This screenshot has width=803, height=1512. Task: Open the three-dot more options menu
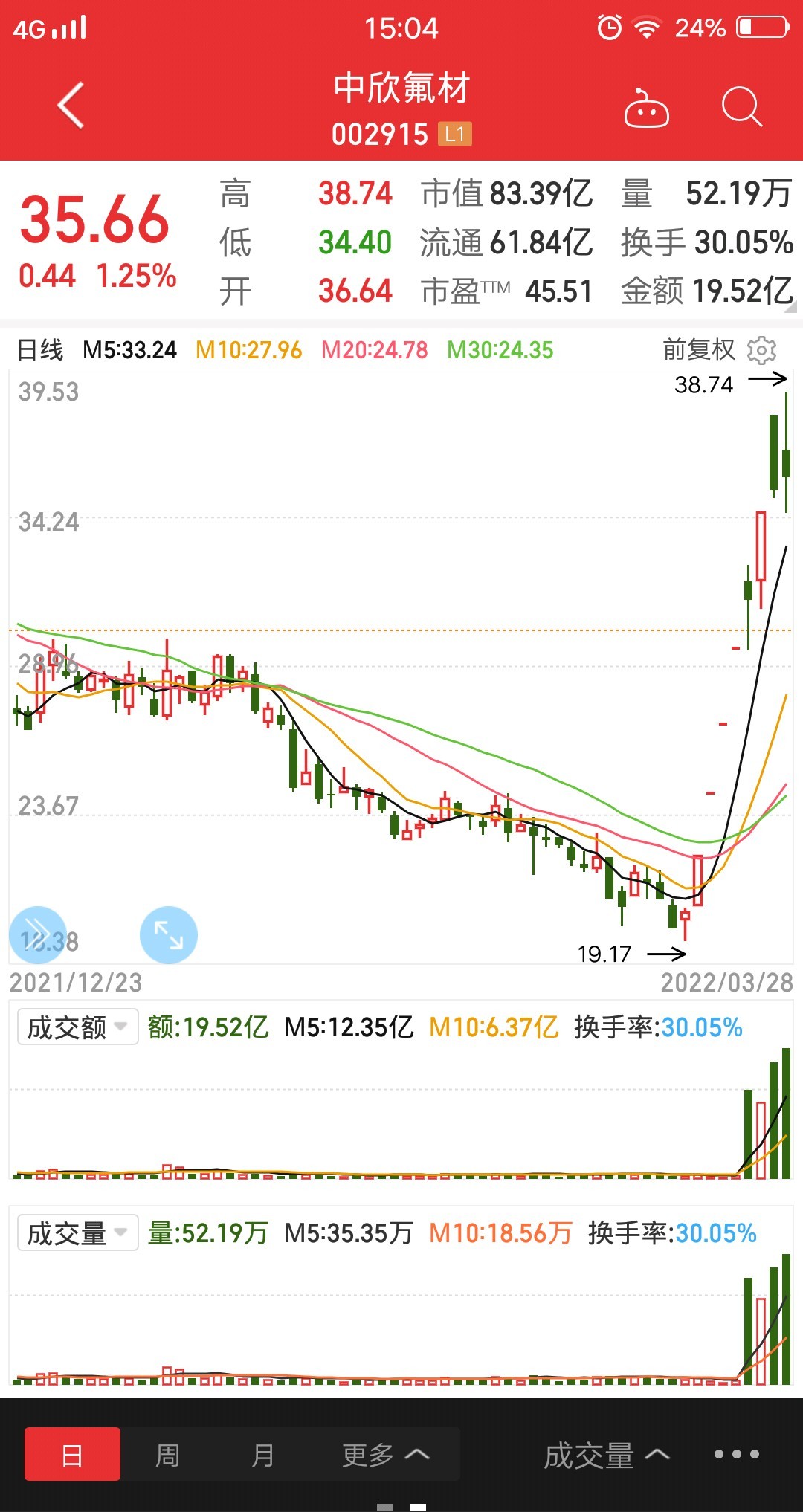[737, 1454]
